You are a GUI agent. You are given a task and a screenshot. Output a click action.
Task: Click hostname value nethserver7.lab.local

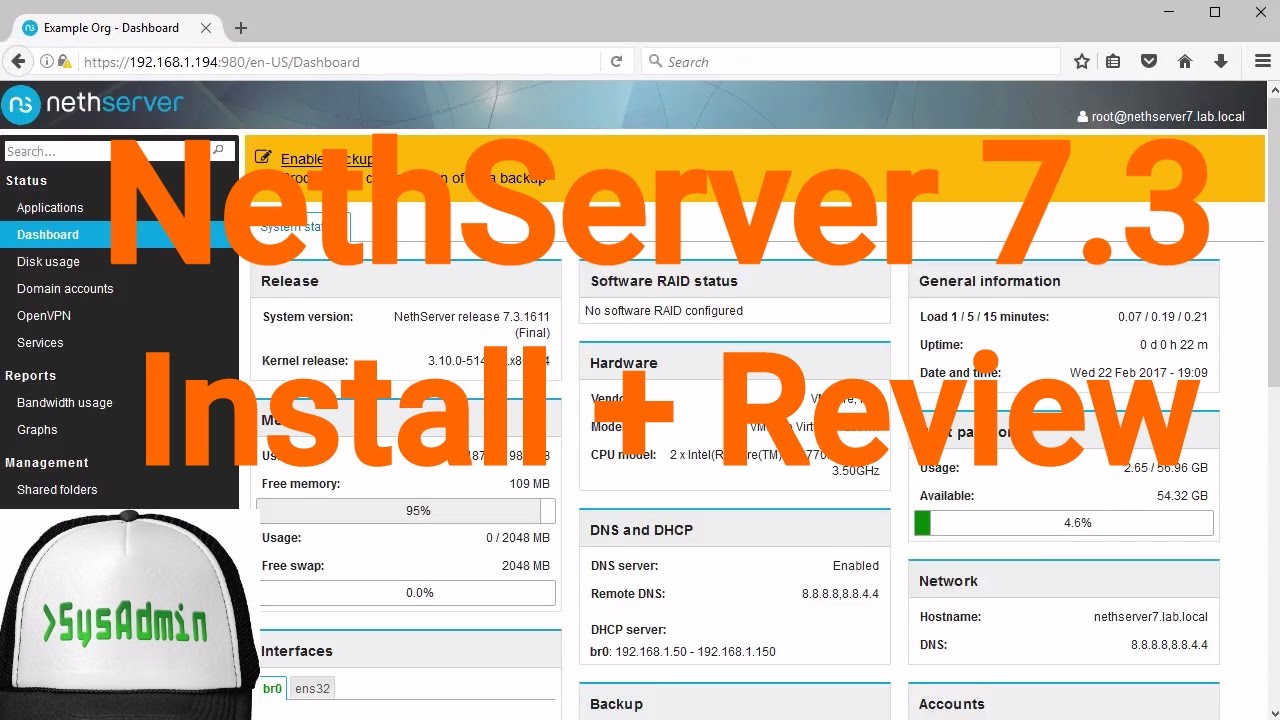pos(1151,617)
